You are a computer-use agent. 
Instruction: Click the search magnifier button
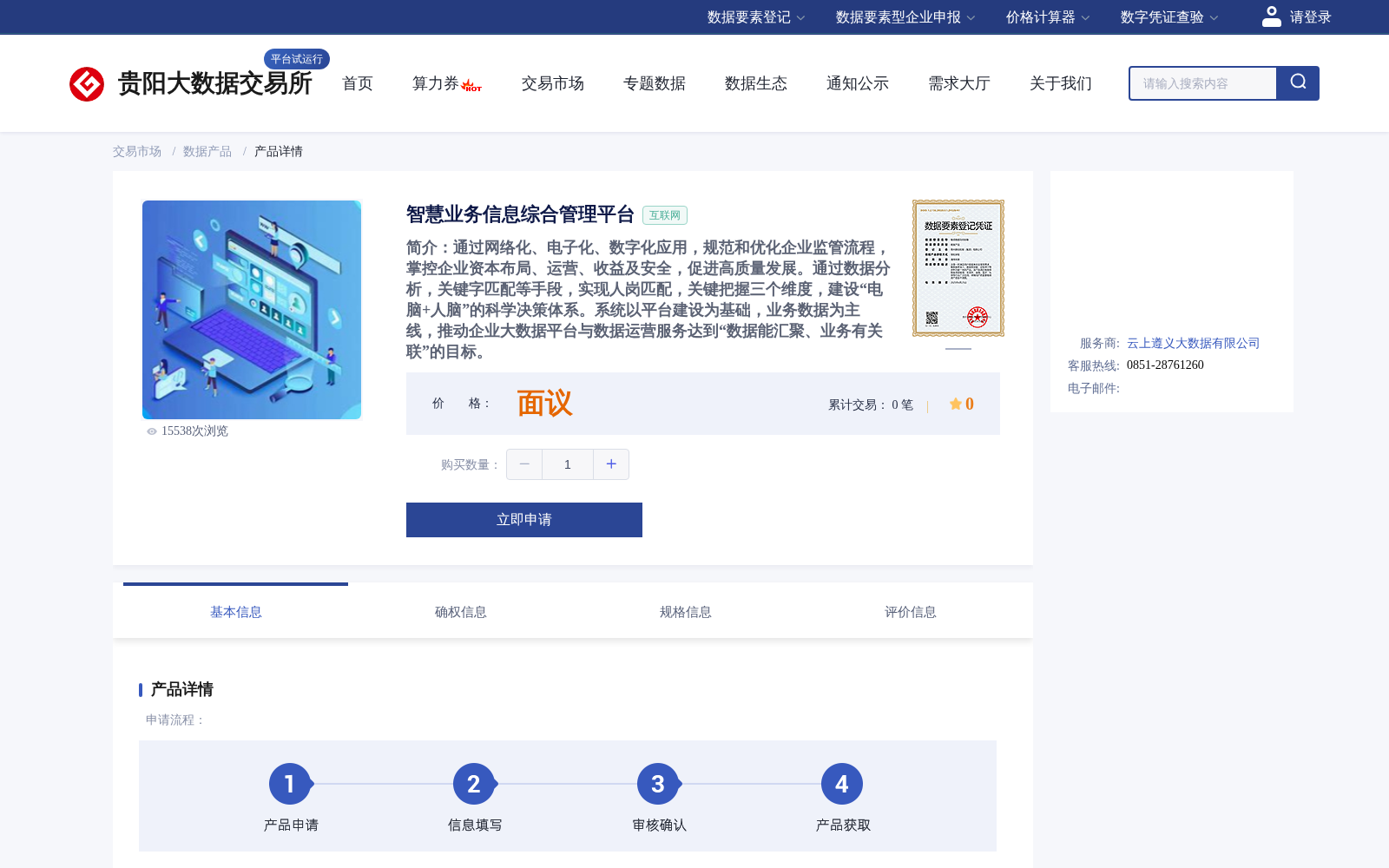(x=1298, y=83)
